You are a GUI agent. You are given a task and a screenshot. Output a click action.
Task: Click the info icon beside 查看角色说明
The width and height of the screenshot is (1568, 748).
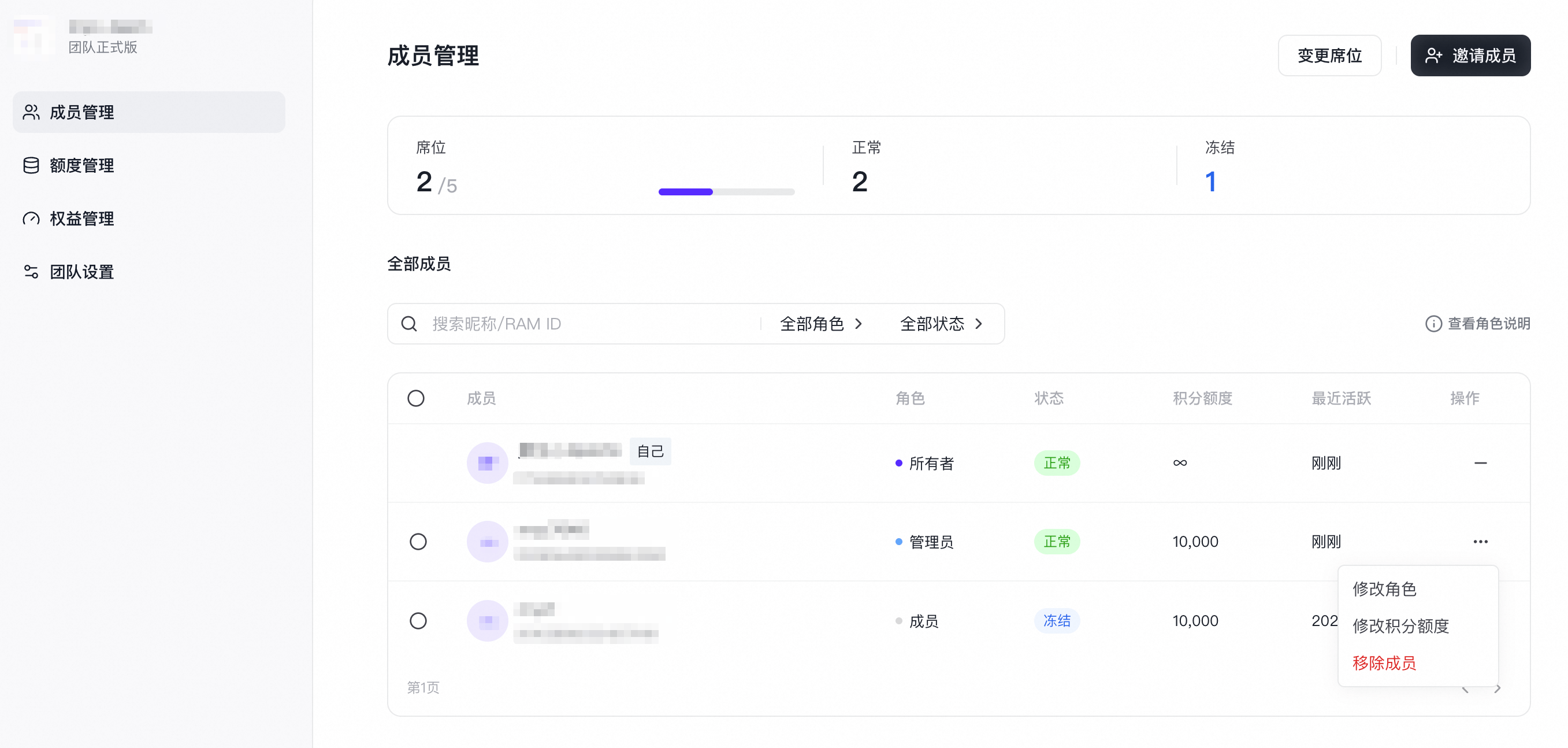1433,324
